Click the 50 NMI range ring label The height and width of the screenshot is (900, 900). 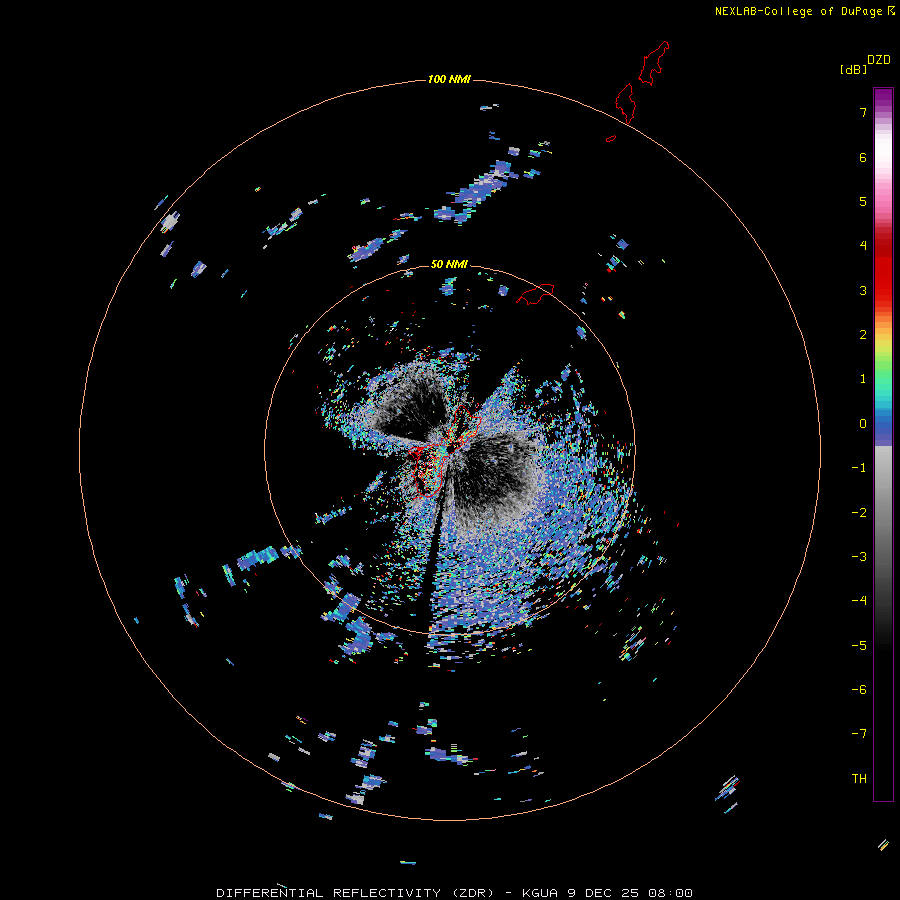[449, 264]
